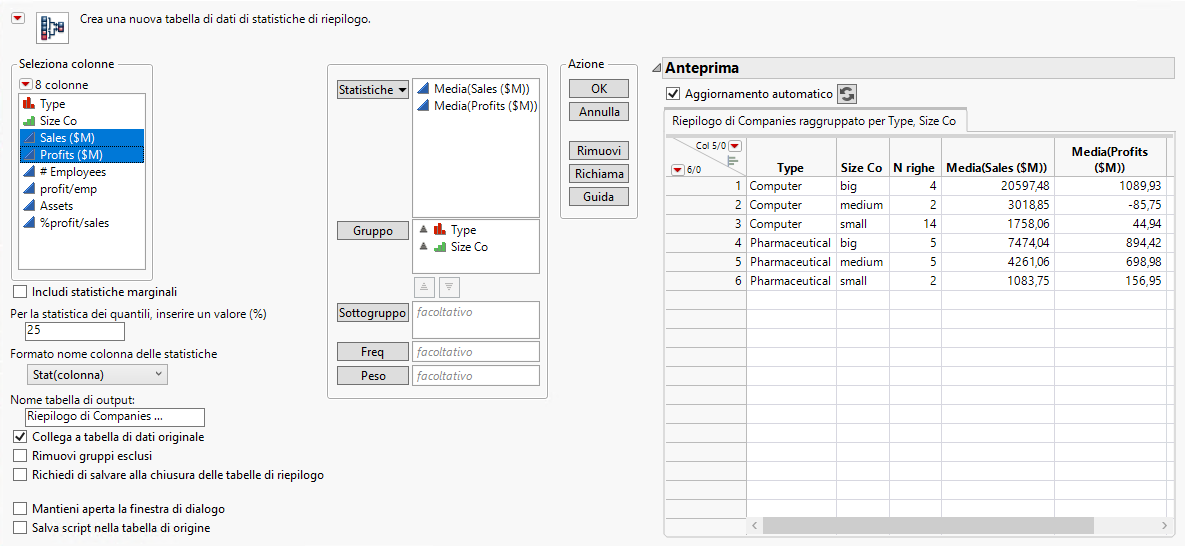Select the # Employees column in the list
Viewport: 1185px width, 546px height.
click(x=82, y=172)
